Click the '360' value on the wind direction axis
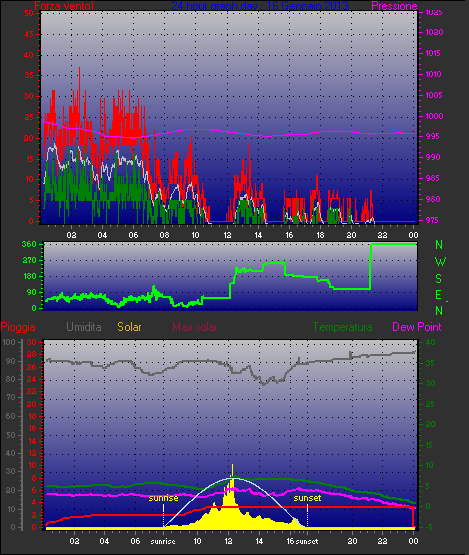 click(29, 244)
